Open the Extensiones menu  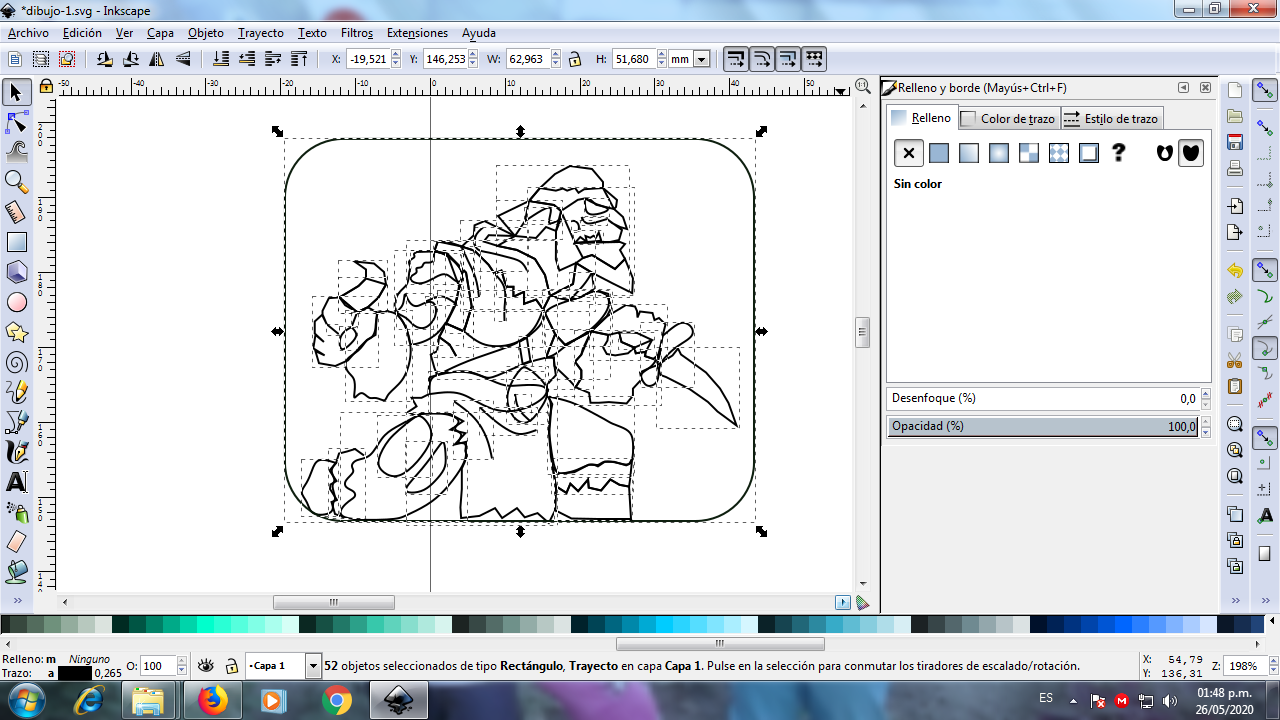click(417, 33)
